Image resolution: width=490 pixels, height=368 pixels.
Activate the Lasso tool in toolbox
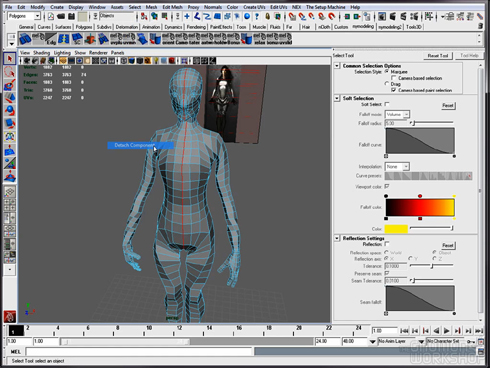[10, 72]
